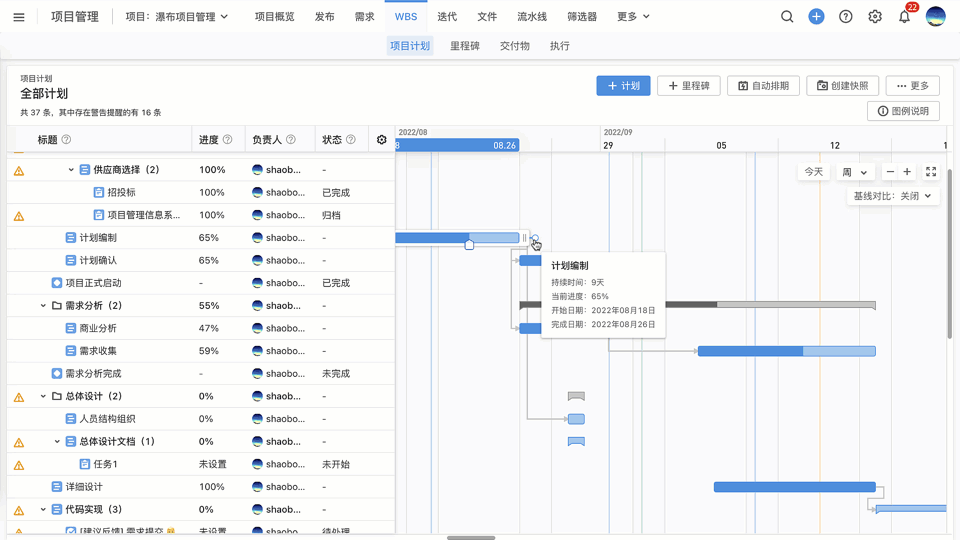Collapse the 供应商选择 (2) row
Viewport: 960px width, 540px height.
click(71, 170)
